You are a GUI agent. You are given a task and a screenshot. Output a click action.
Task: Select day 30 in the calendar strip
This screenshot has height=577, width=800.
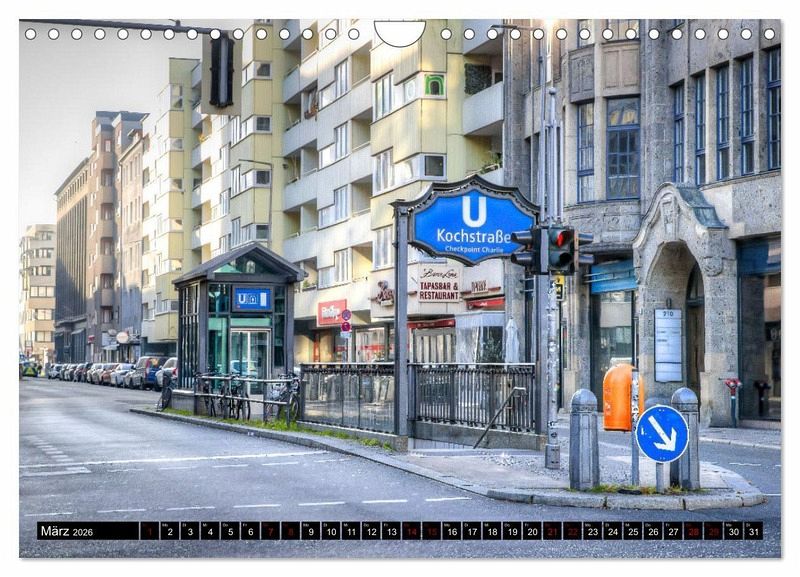coord(734,531)
